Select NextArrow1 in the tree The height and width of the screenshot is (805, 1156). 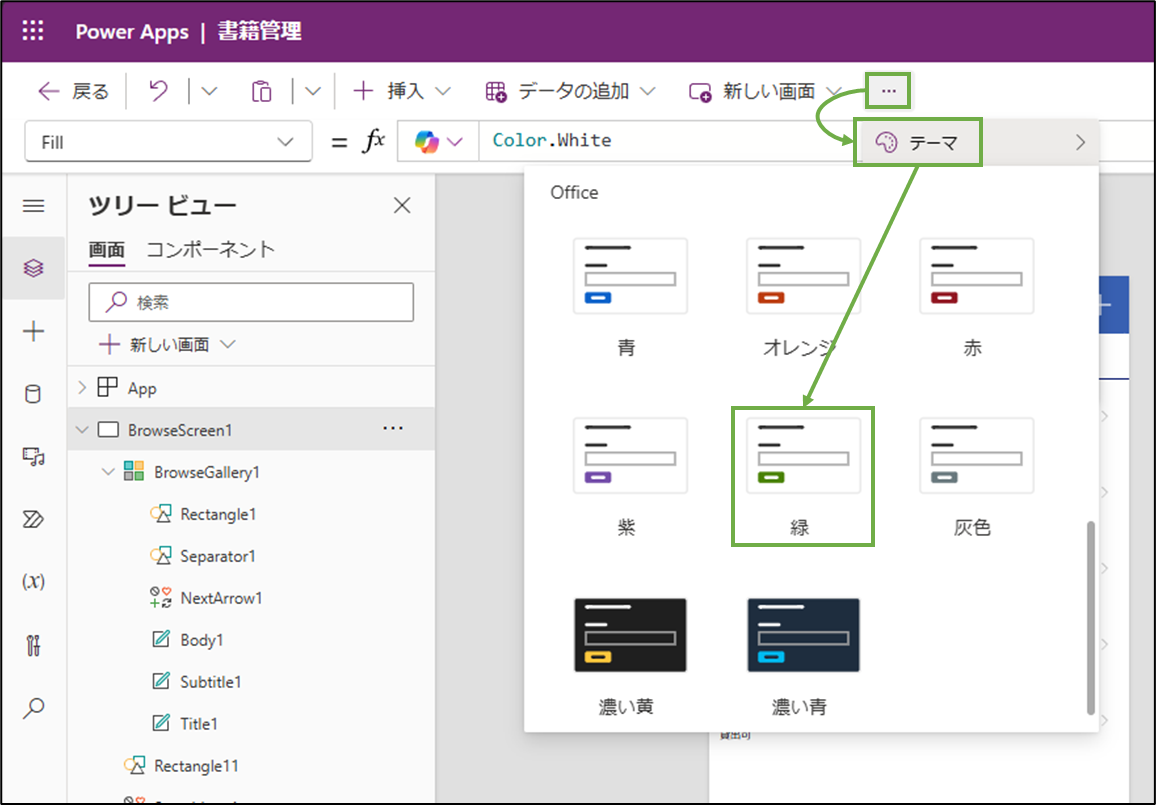[x=221, y=598]
